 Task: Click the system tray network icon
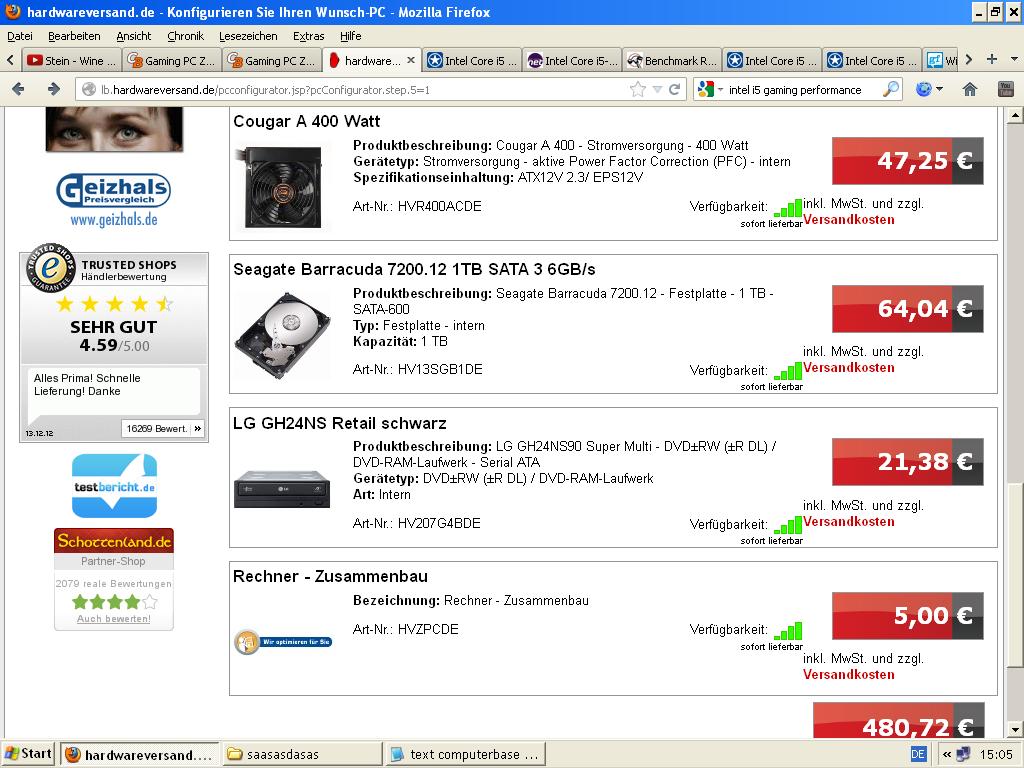click(x=963, y=754)
